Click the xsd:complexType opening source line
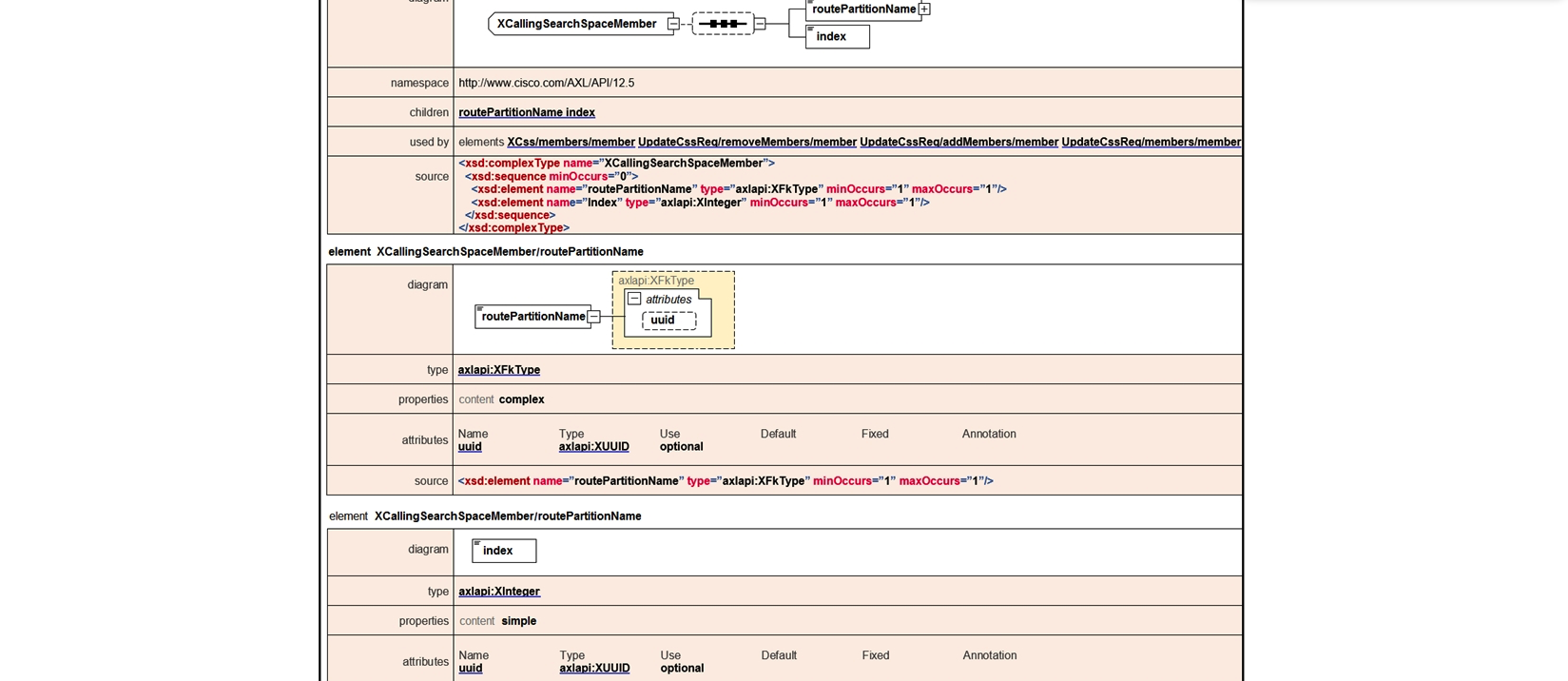 point(616,164)
